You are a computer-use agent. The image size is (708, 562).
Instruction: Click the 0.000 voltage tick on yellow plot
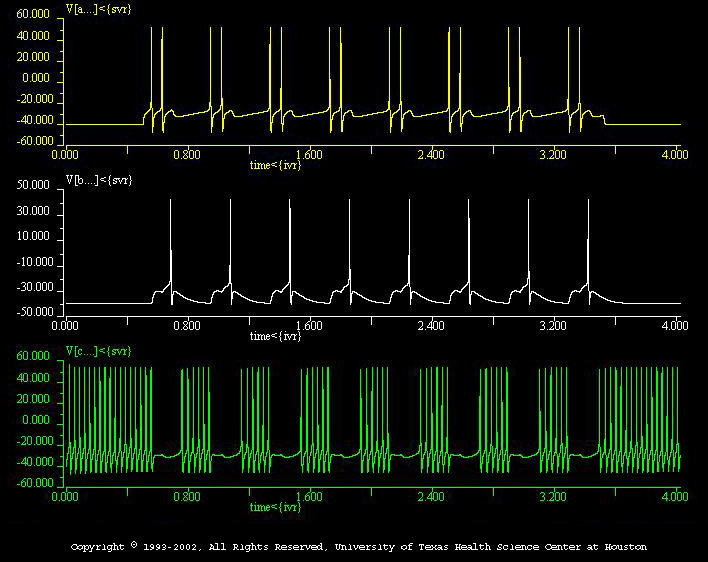[x=37, y=78]
